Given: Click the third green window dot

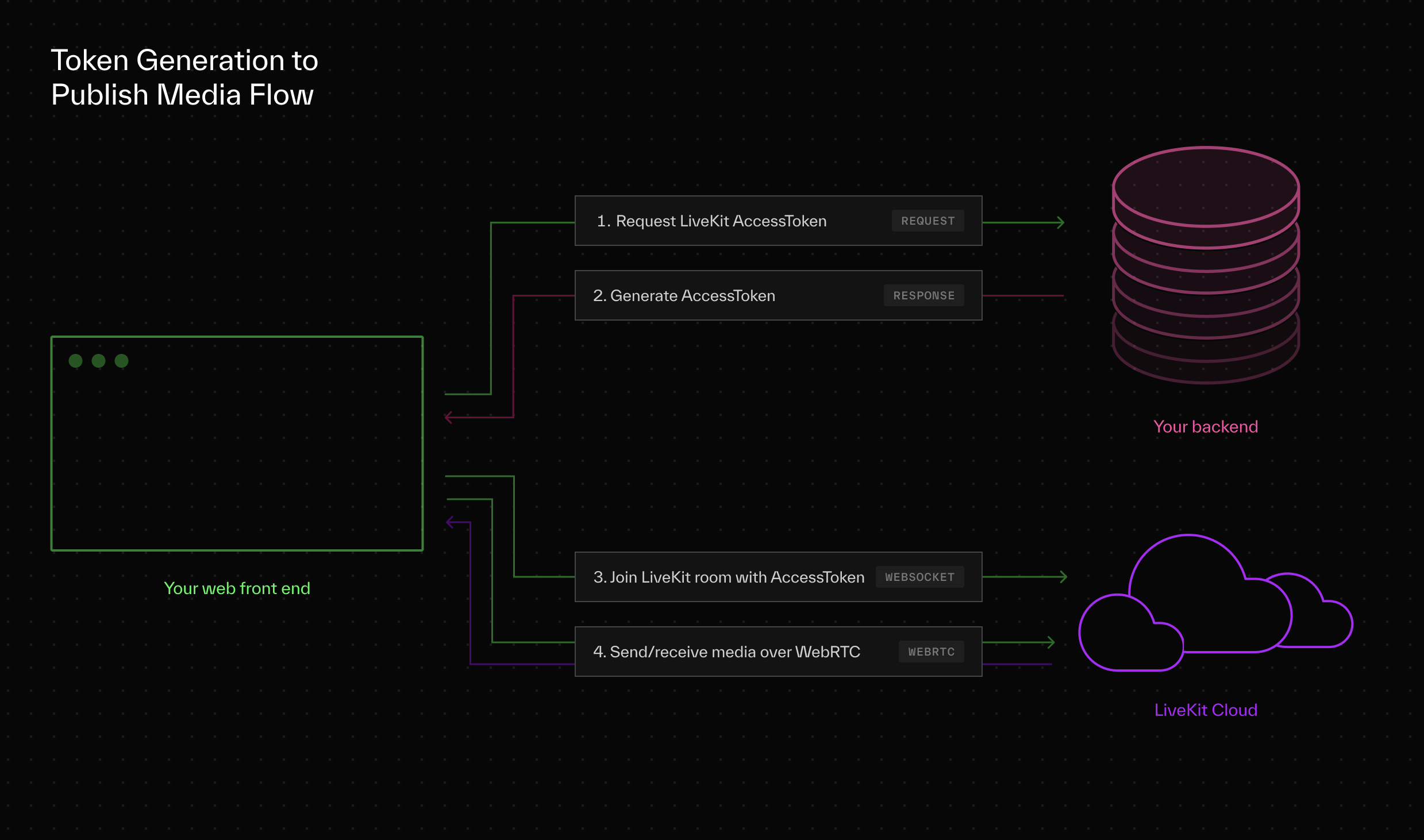Looking at the screenshot, I should pyautogui.click(x=121, y=361).
